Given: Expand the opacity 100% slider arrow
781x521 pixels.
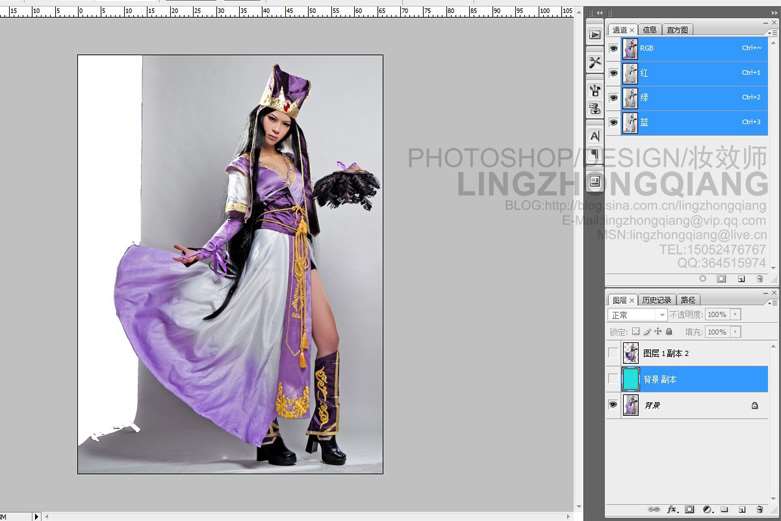Looking at the screenshot, I should click(735, 315).
